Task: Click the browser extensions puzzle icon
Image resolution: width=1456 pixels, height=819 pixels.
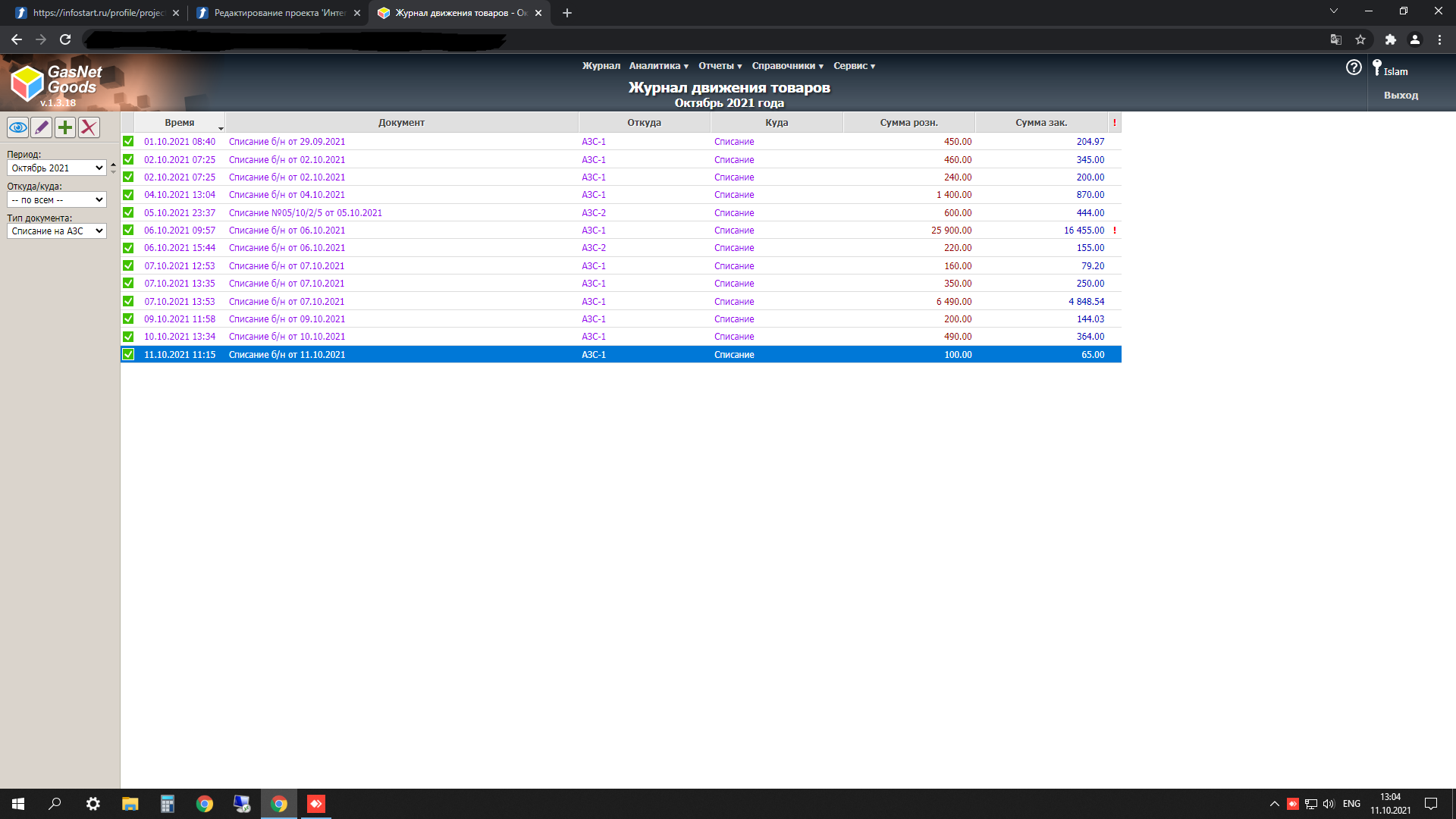Action: point(1390,39)
